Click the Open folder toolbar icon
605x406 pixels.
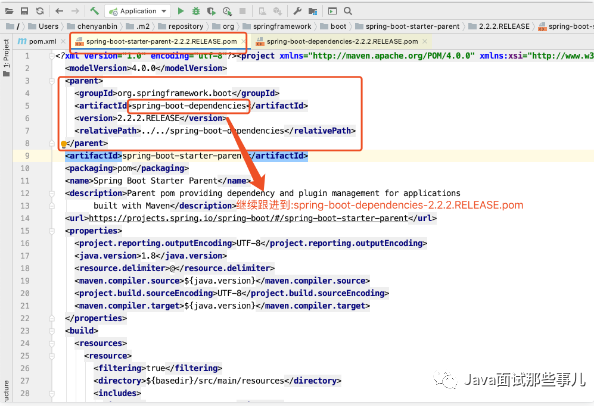pyautogui.click(x=9, y=11)
